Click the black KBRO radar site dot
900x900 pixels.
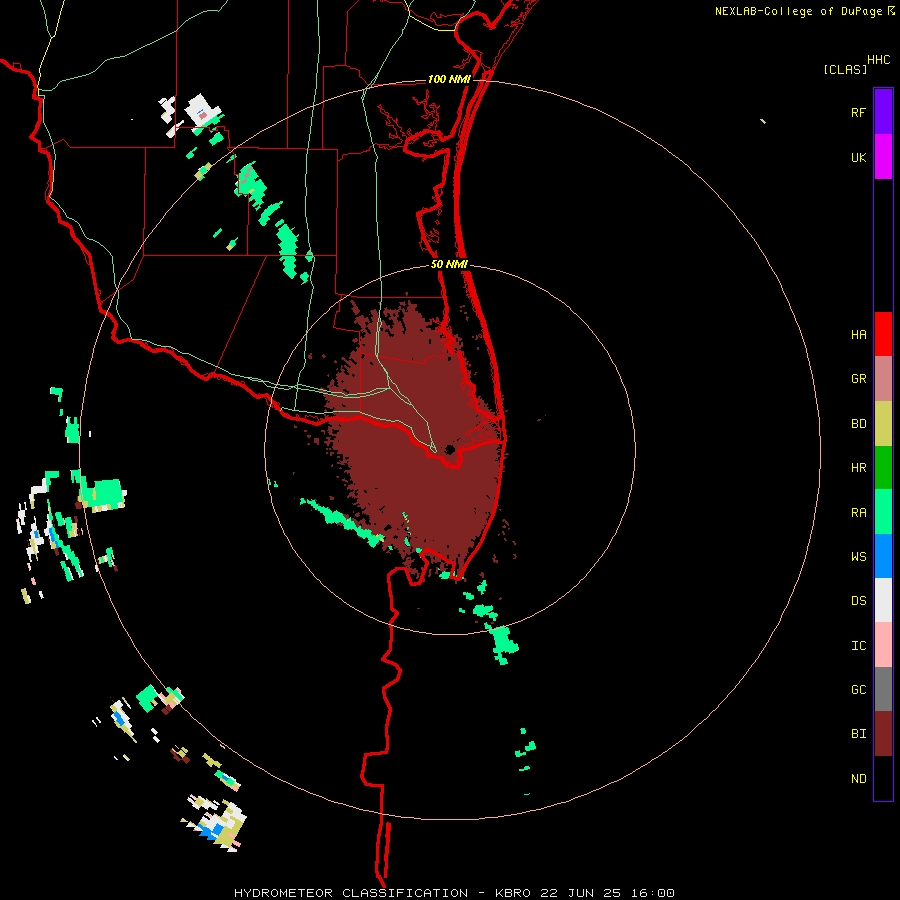pyautogui.click(x=450, y=449)
